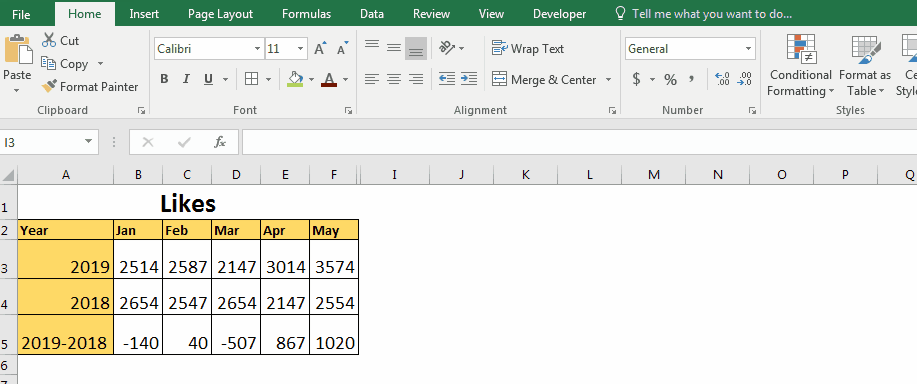Image resolution: width=917 pixels, height=384 pixels.
Task: Click inside the formula bar
Action: (579, 142)
